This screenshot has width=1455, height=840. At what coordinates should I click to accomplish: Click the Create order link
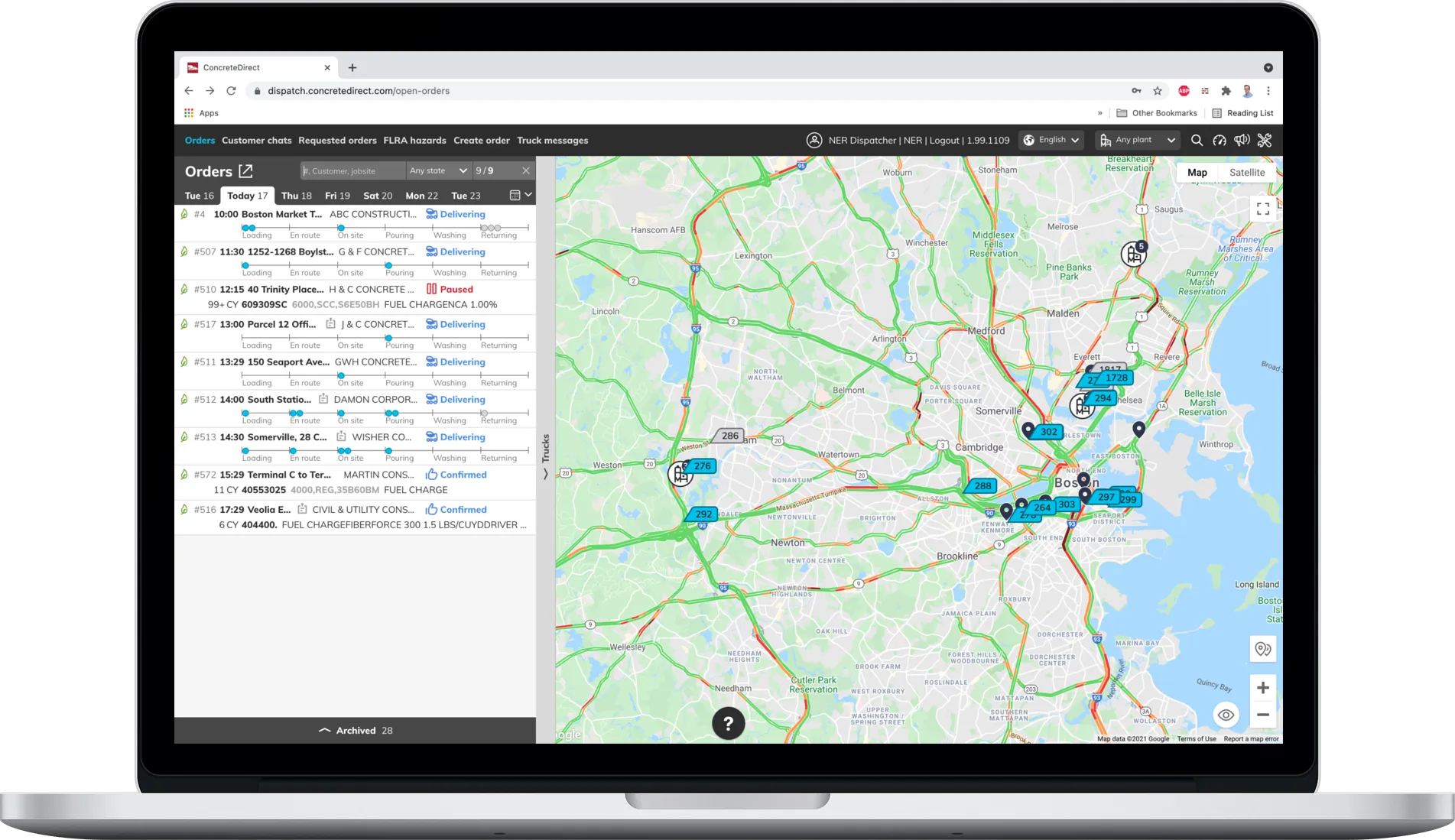point(481,141)
